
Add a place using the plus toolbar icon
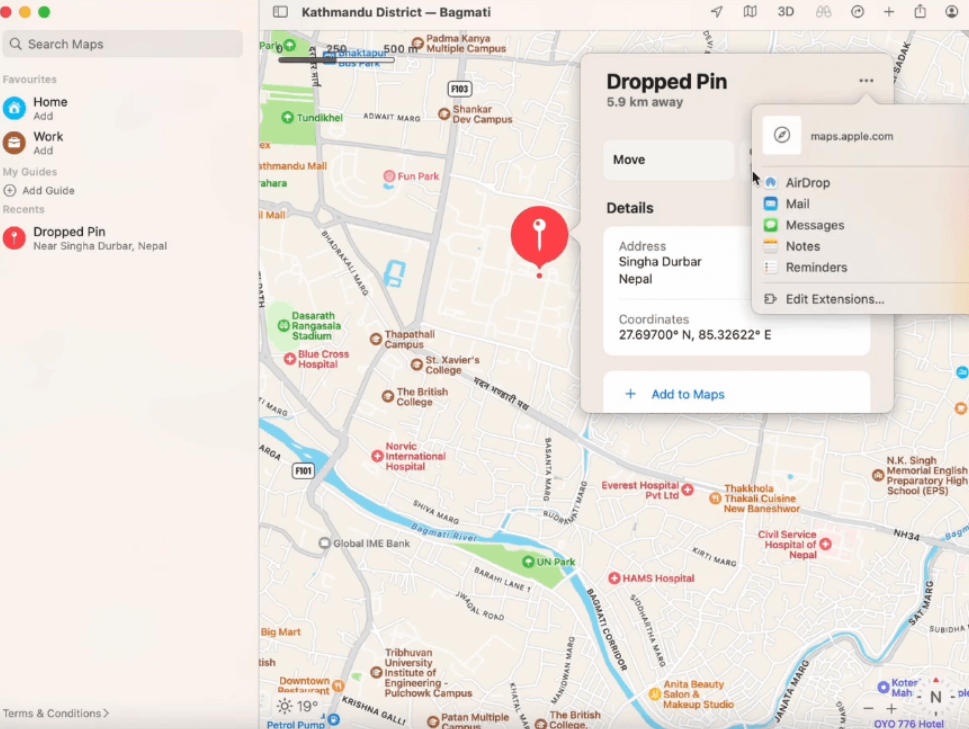[889, 12]
